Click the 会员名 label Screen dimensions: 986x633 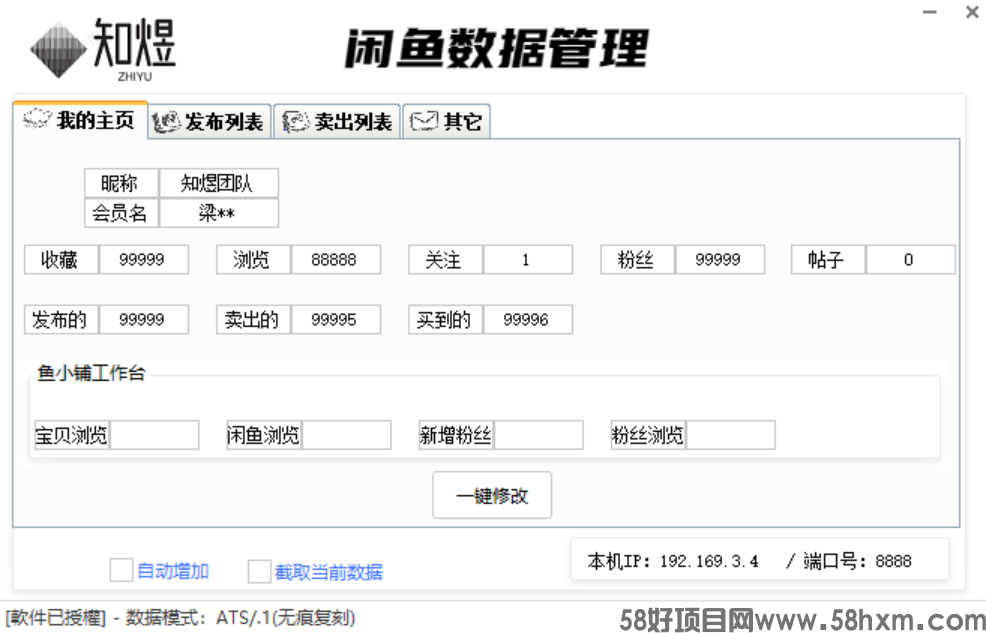click(x=121, y=213)
